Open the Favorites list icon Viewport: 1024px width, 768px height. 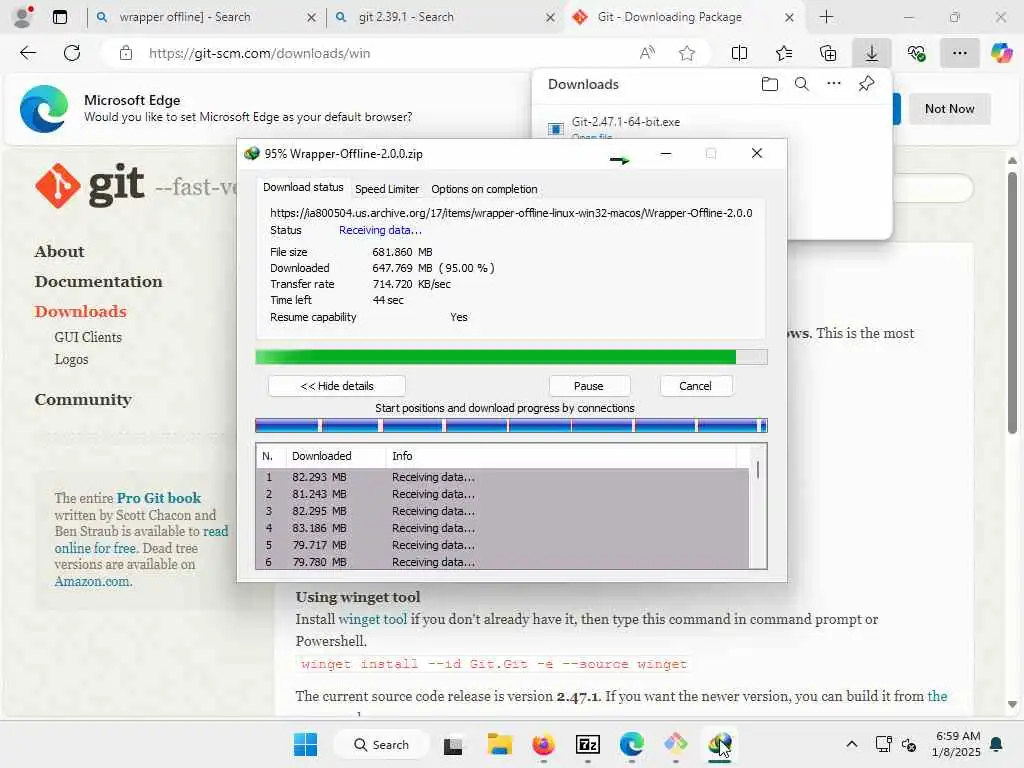[784, 53]
